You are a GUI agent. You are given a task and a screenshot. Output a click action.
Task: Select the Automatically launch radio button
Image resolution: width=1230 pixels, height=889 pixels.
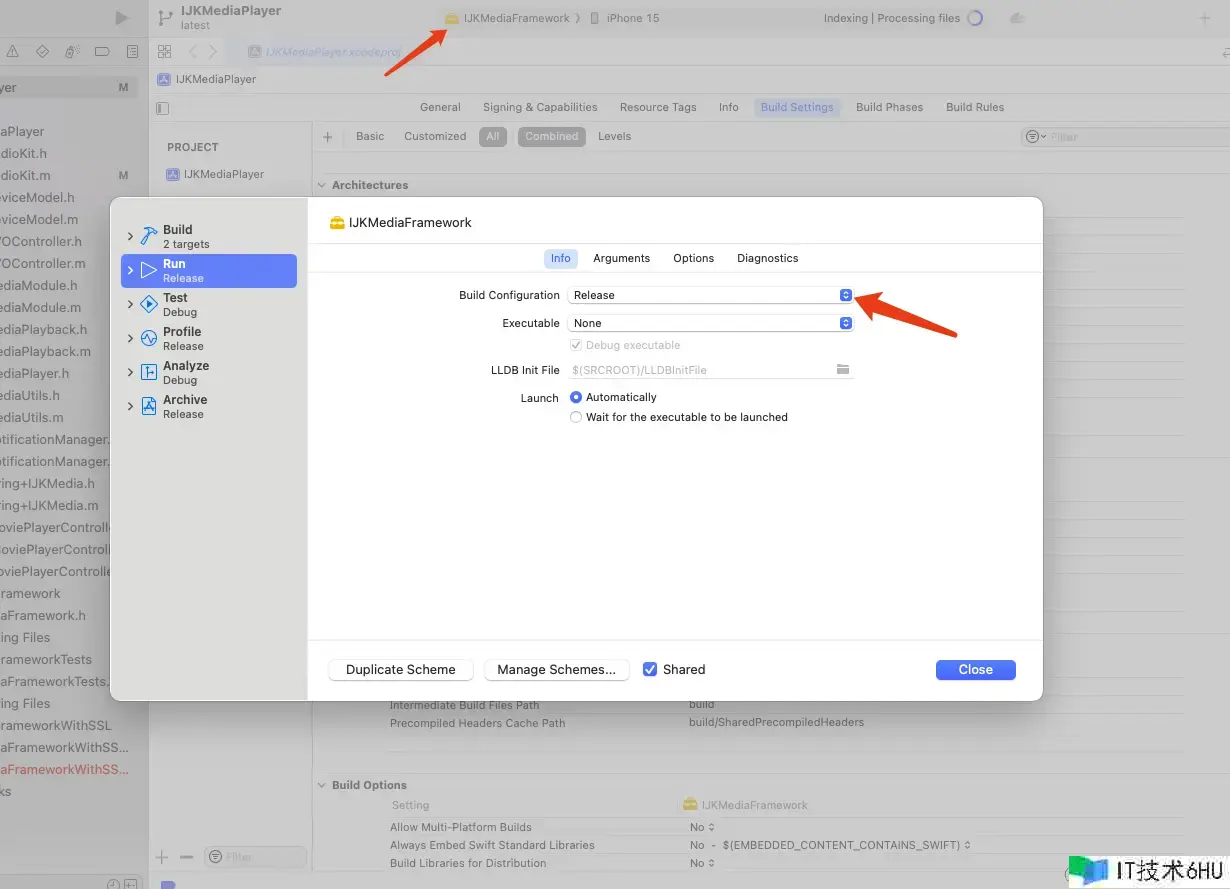pos(576,397)
